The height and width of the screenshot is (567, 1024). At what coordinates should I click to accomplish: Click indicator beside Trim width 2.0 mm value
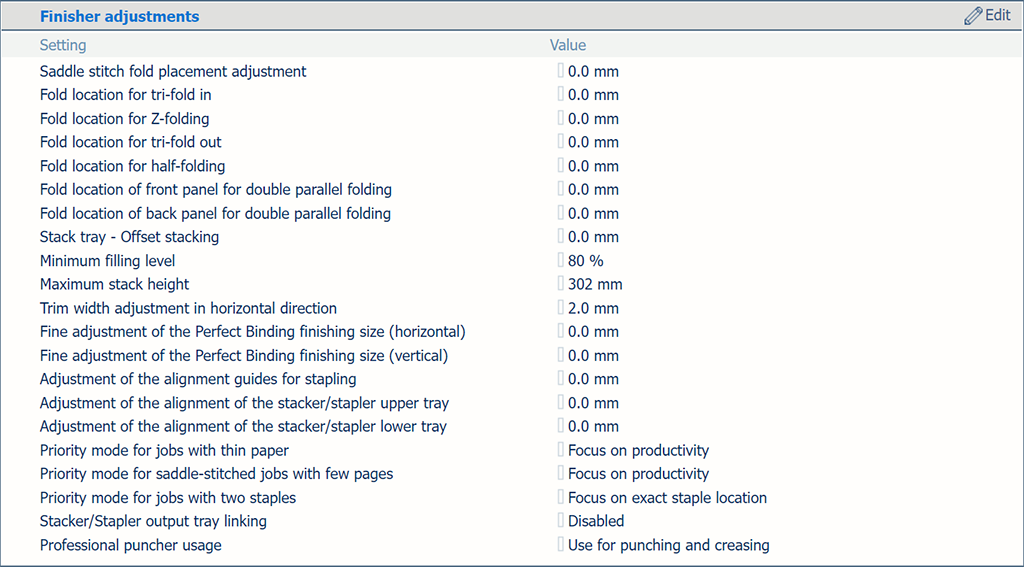point(560,307)
